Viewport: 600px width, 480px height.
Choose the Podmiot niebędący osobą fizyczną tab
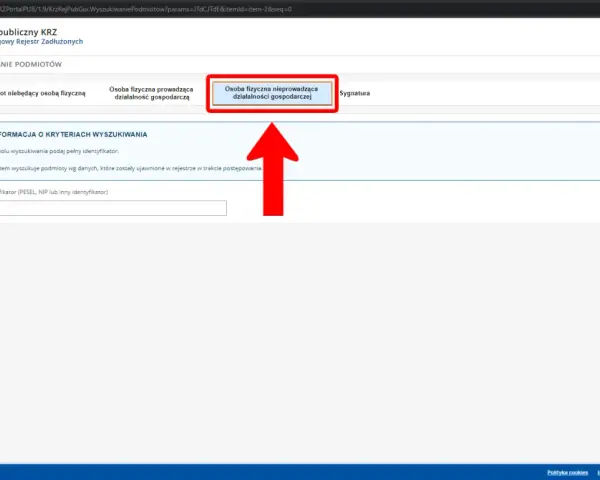coord(43,93)
